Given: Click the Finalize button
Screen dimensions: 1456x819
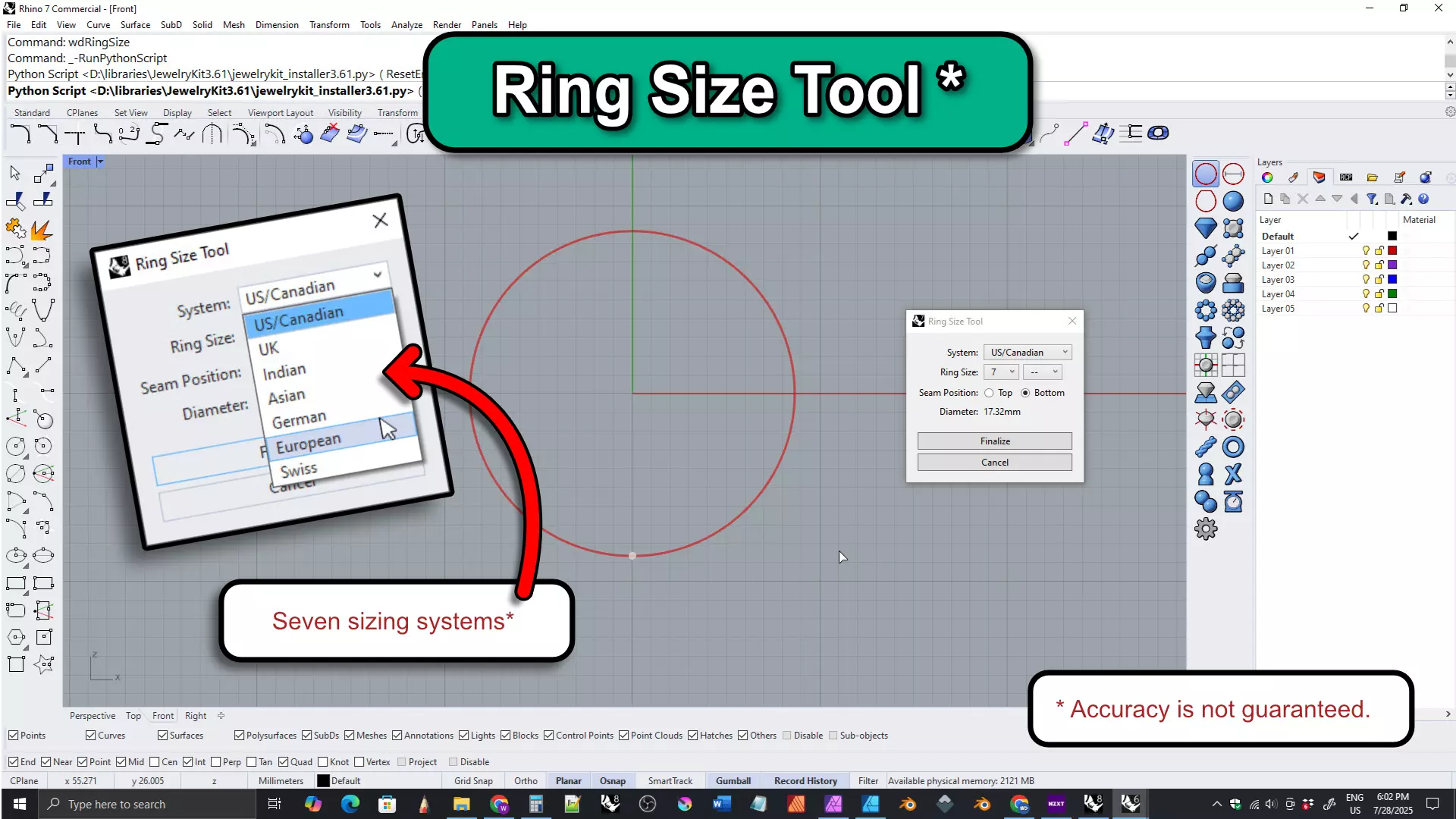Looking at the screenshot, I should pos(994,441).
